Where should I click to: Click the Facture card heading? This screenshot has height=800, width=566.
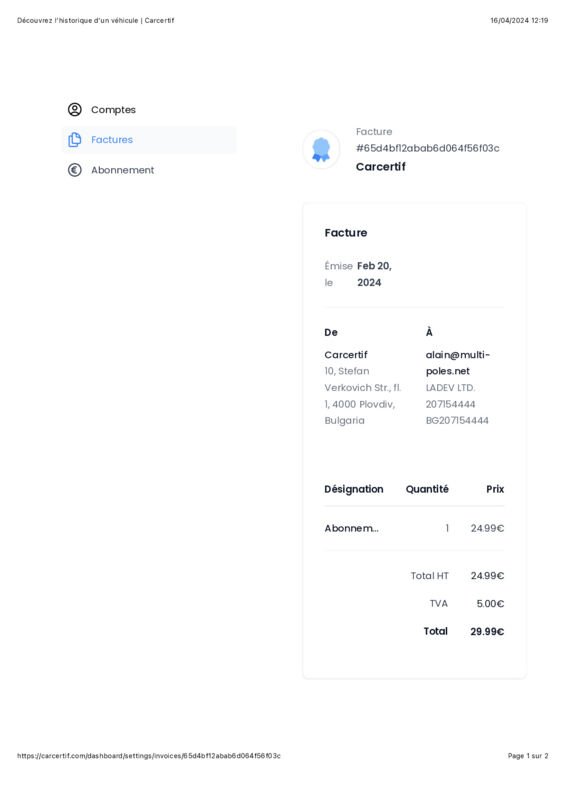pos(346,233)
